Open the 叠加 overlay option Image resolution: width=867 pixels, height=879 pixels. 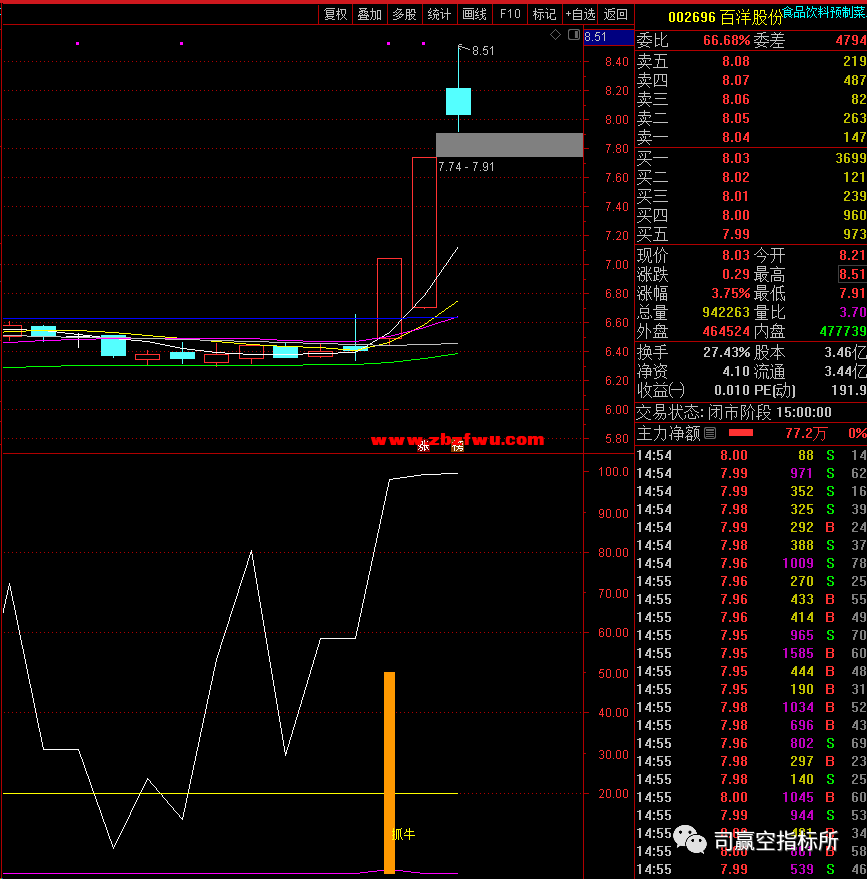tap(370, 14)
